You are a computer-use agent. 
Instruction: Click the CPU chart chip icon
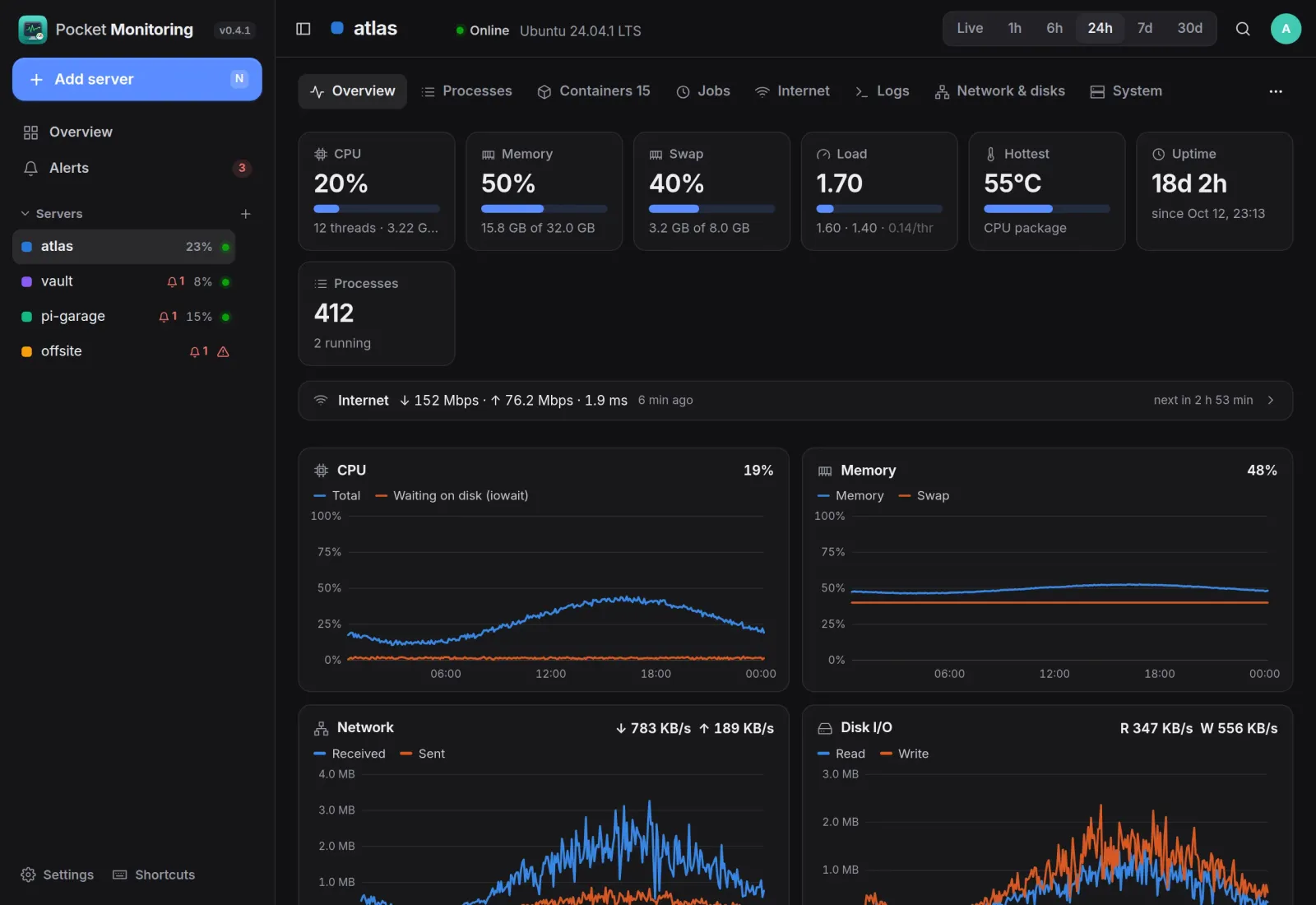[321, 471]
